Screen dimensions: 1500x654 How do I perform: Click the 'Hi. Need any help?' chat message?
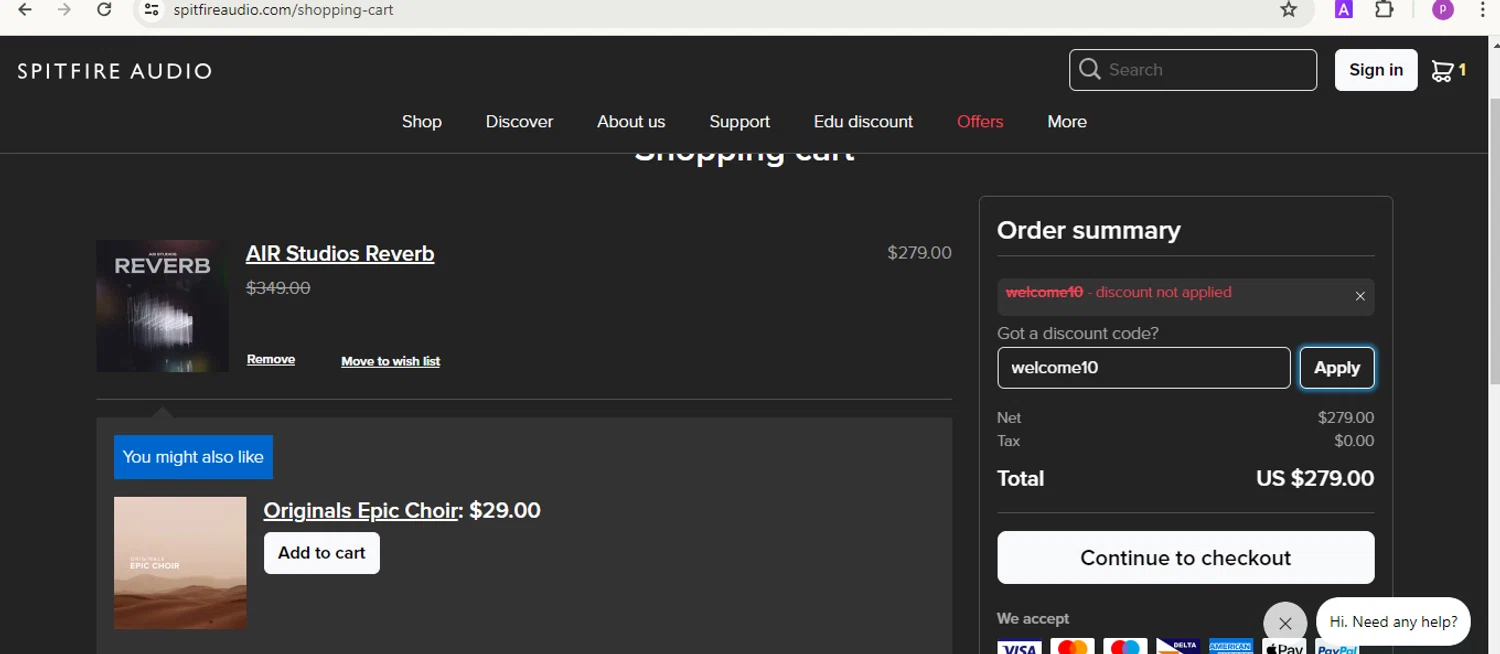(x=1393, y=622)
